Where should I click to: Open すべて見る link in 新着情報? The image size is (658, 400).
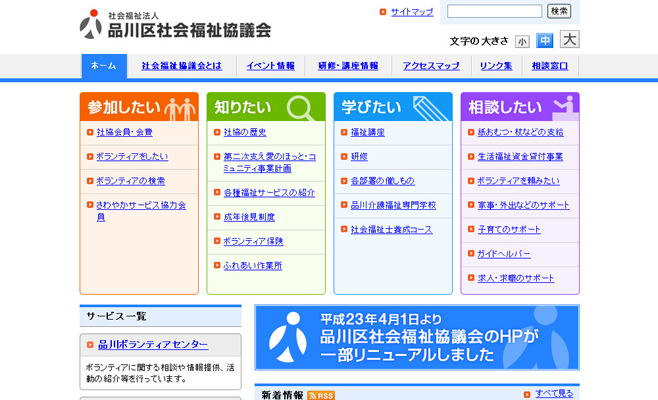tap(554, 394)
